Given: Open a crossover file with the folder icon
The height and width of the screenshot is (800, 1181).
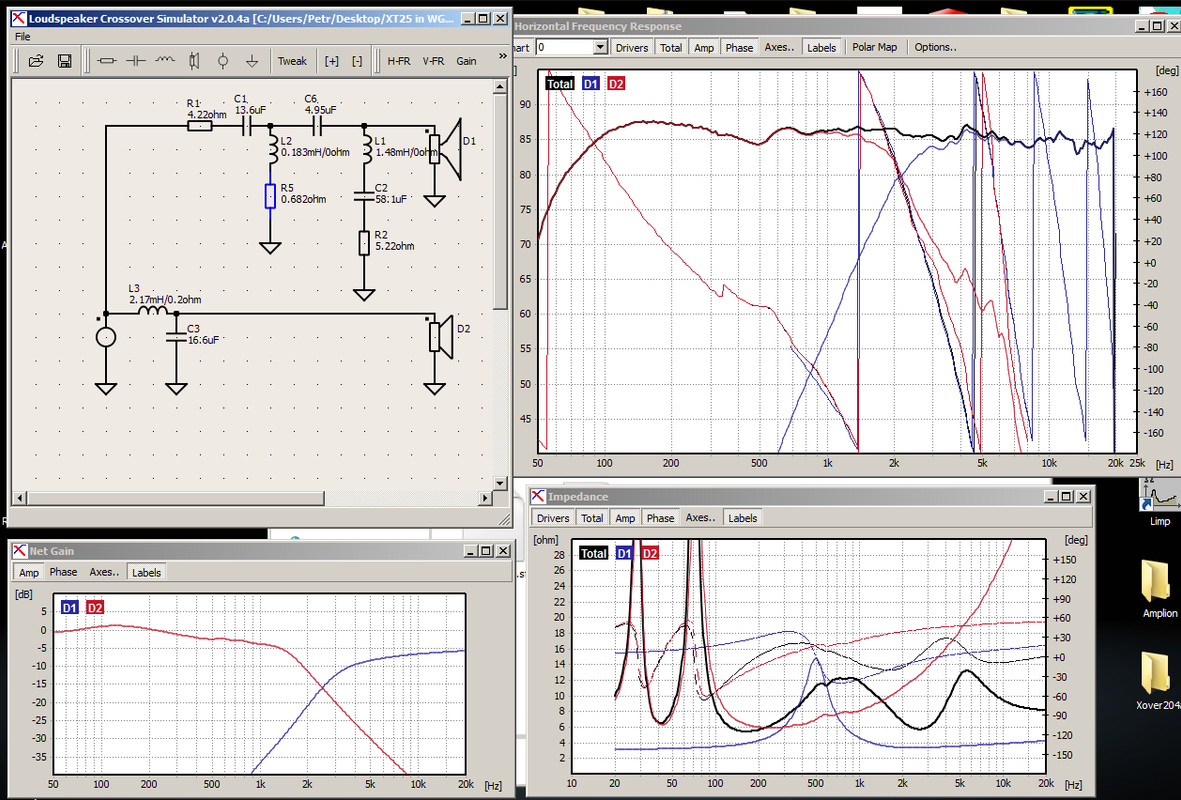Looking at the screenshot, I should [x=36, y=61].
